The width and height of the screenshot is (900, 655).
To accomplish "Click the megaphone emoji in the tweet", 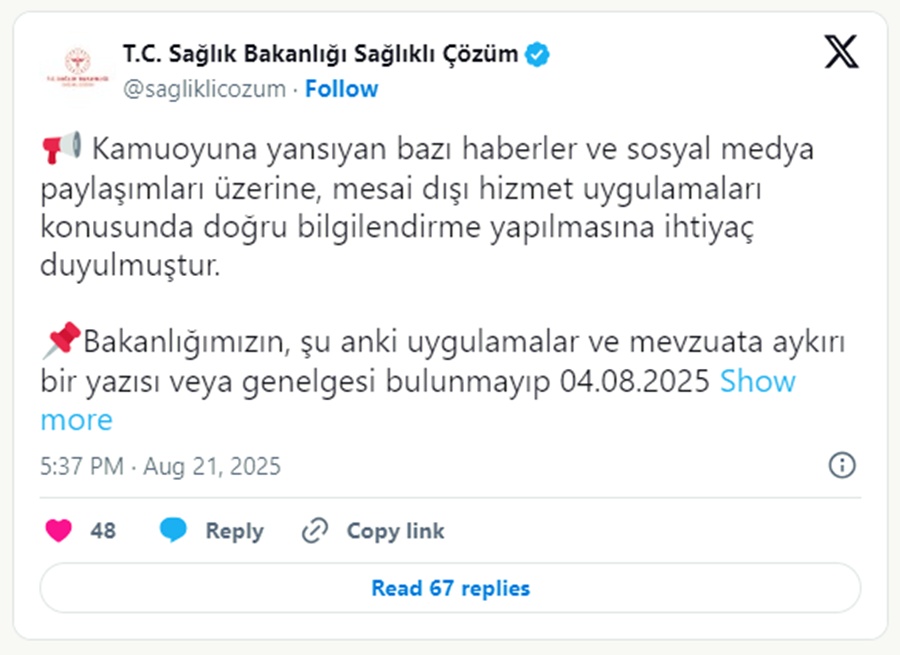I will tap(61, 148).
